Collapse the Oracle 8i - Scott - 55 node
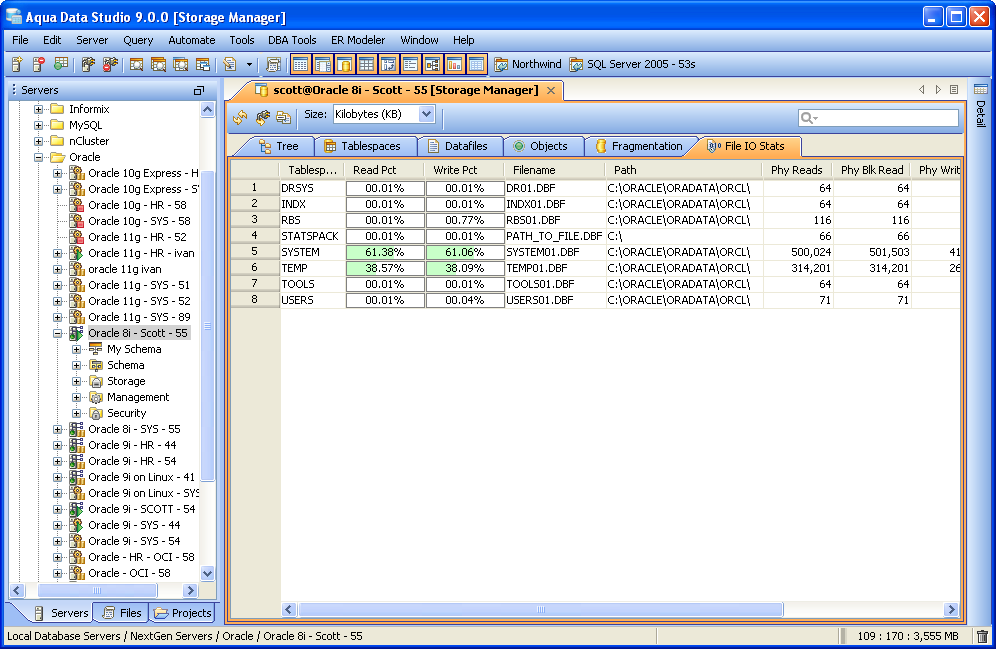This screenshot has height=649, width=996. pyautogui.click(x=57, y=333)
